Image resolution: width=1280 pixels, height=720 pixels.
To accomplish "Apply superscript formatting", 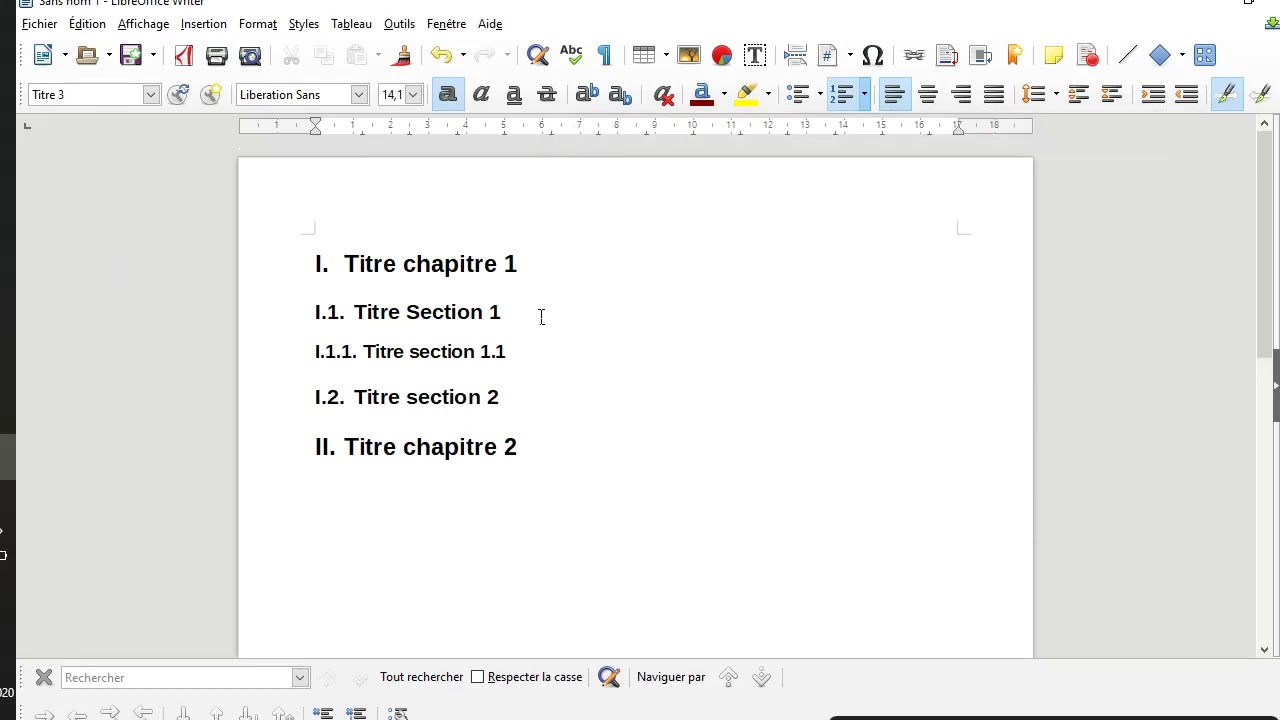I will (587, 95).
